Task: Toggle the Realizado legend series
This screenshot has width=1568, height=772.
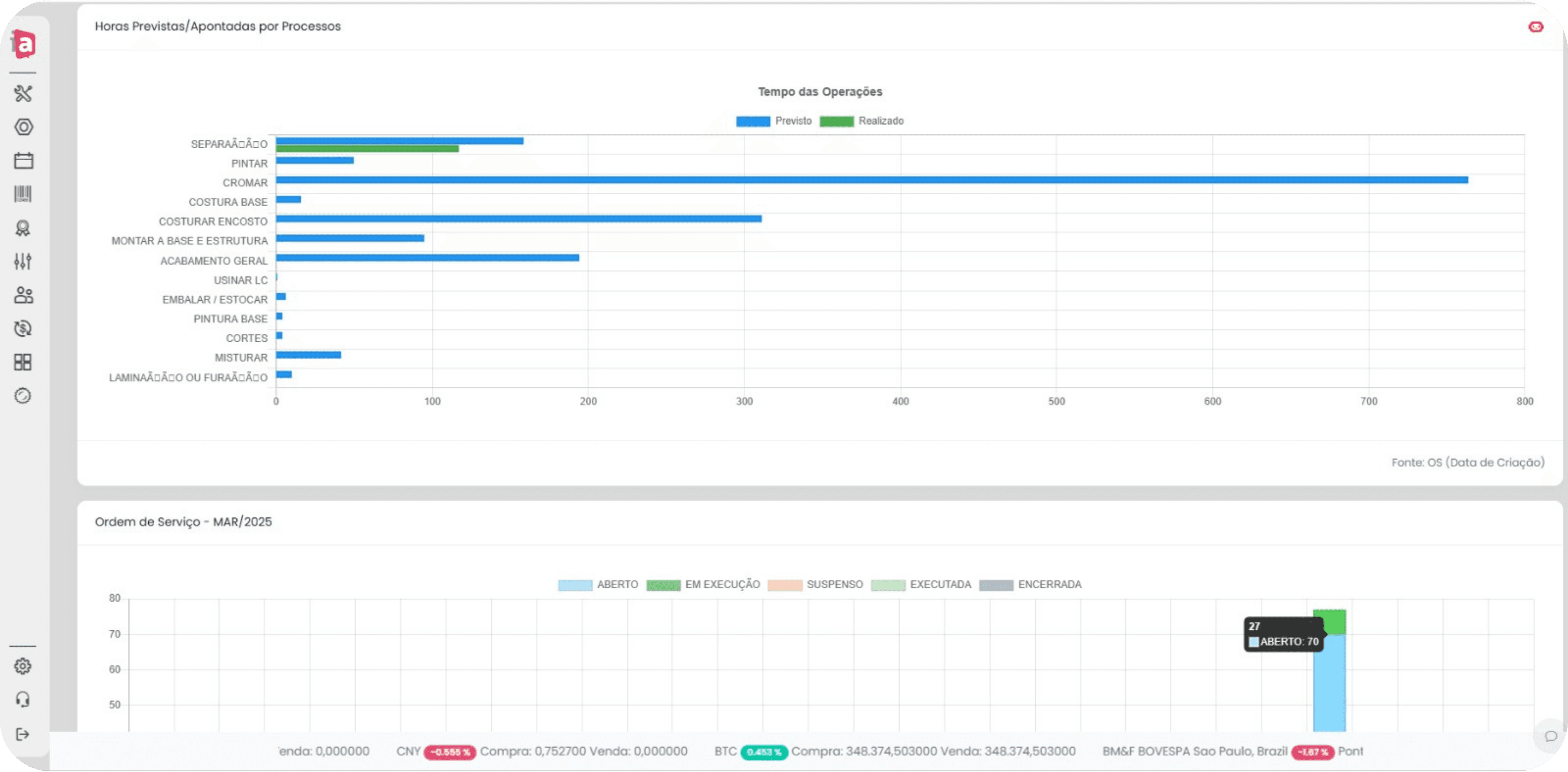Action: pyautogui.click(x=861, y=121)
